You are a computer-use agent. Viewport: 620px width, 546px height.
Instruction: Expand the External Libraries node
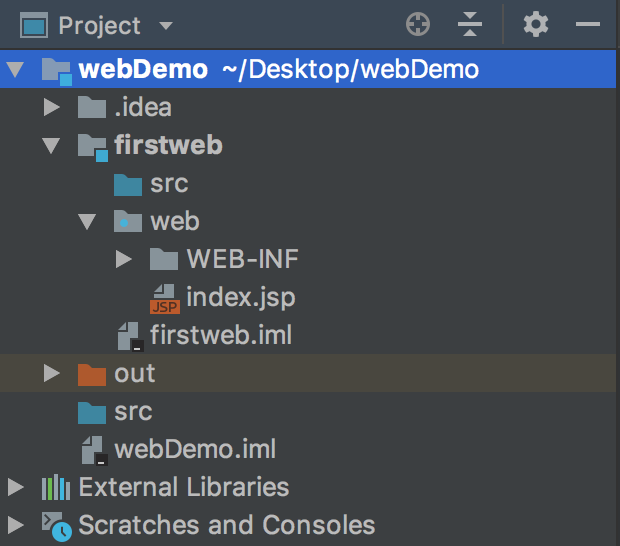(15, 488)
